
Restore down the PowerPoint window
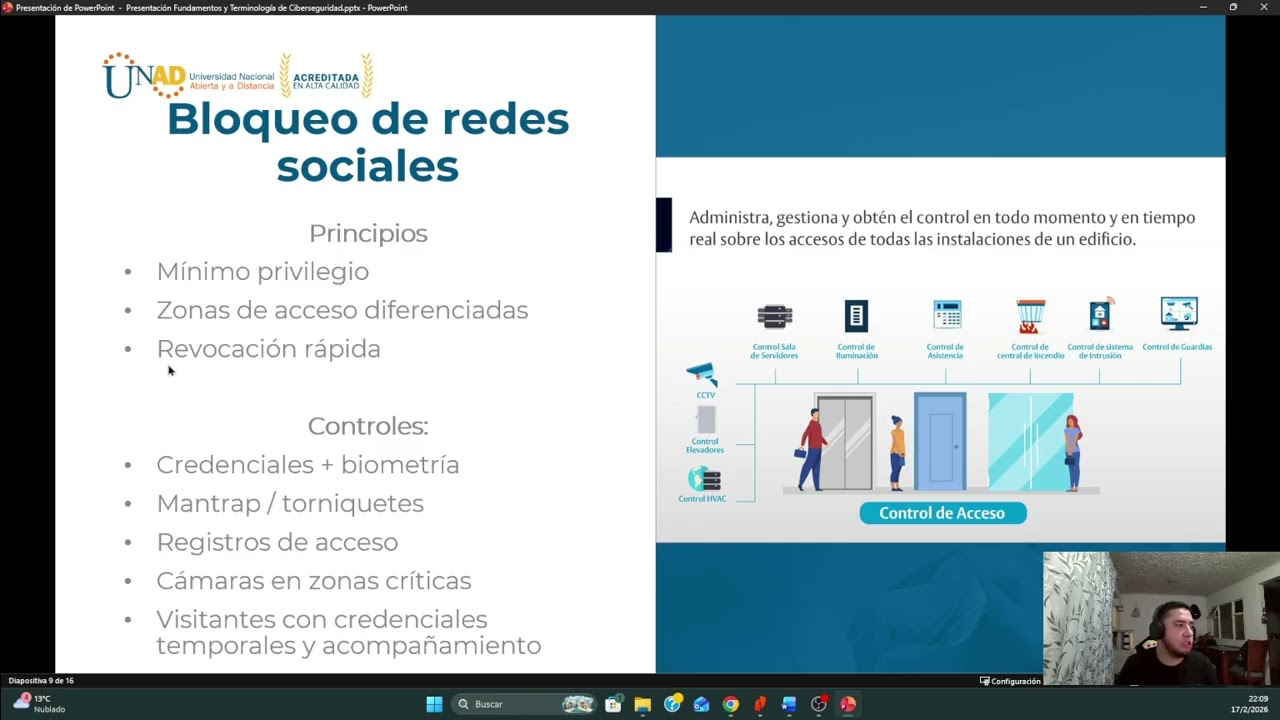[x=1233, y=7]
